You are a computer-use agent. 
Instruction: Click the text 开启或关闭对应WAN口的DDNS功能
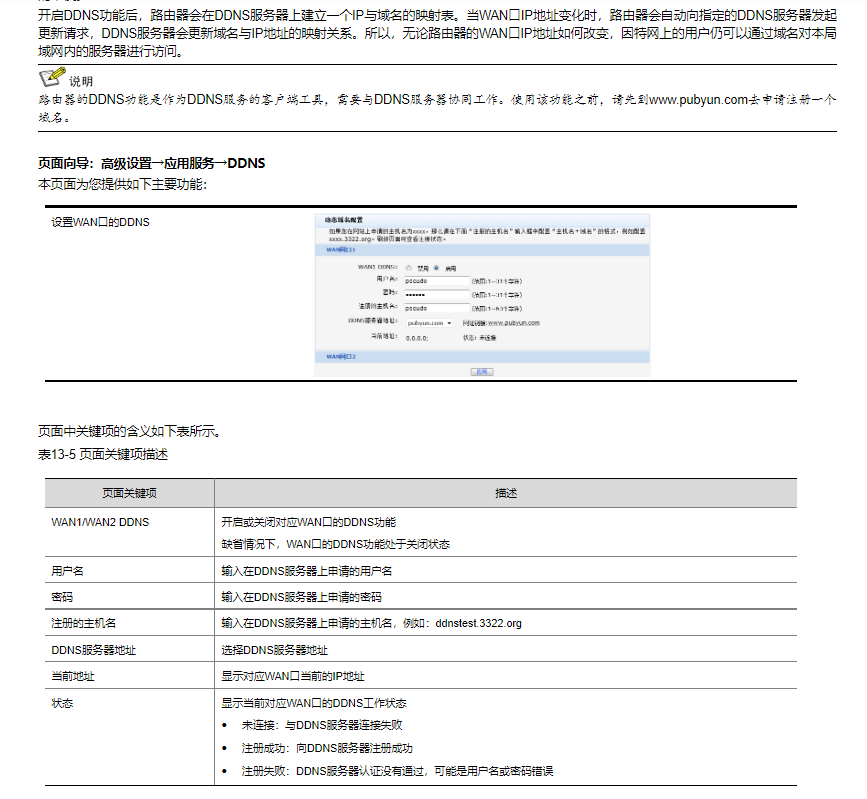309,523
